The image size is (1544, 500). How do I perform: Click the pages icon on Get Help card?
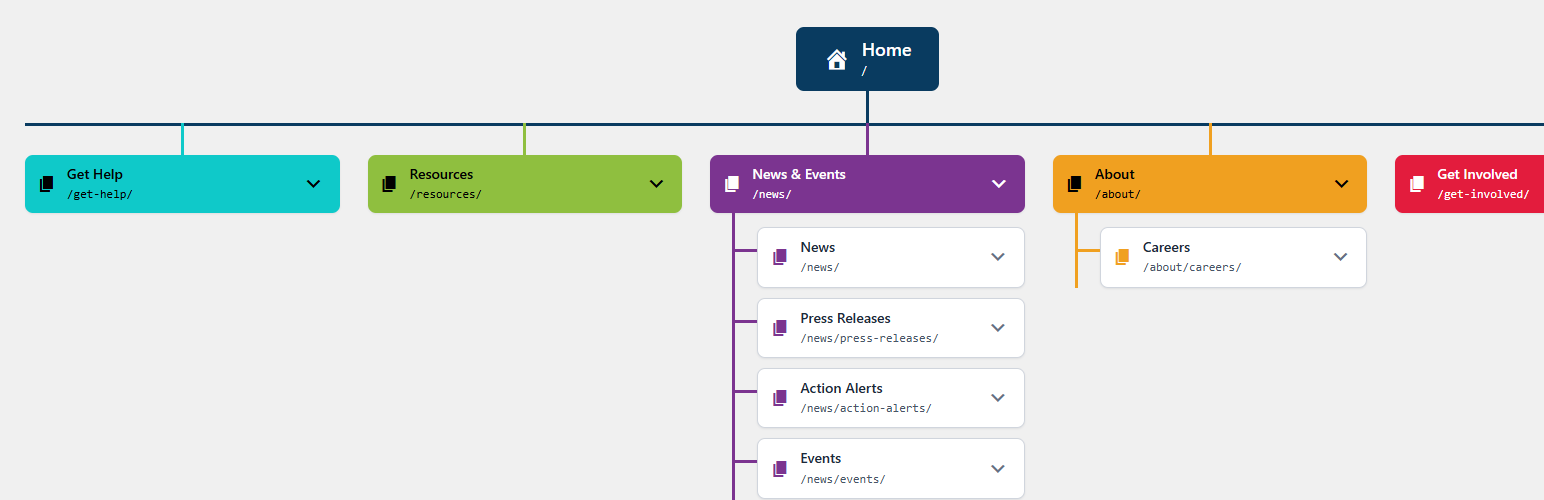[x=46, y=184]
